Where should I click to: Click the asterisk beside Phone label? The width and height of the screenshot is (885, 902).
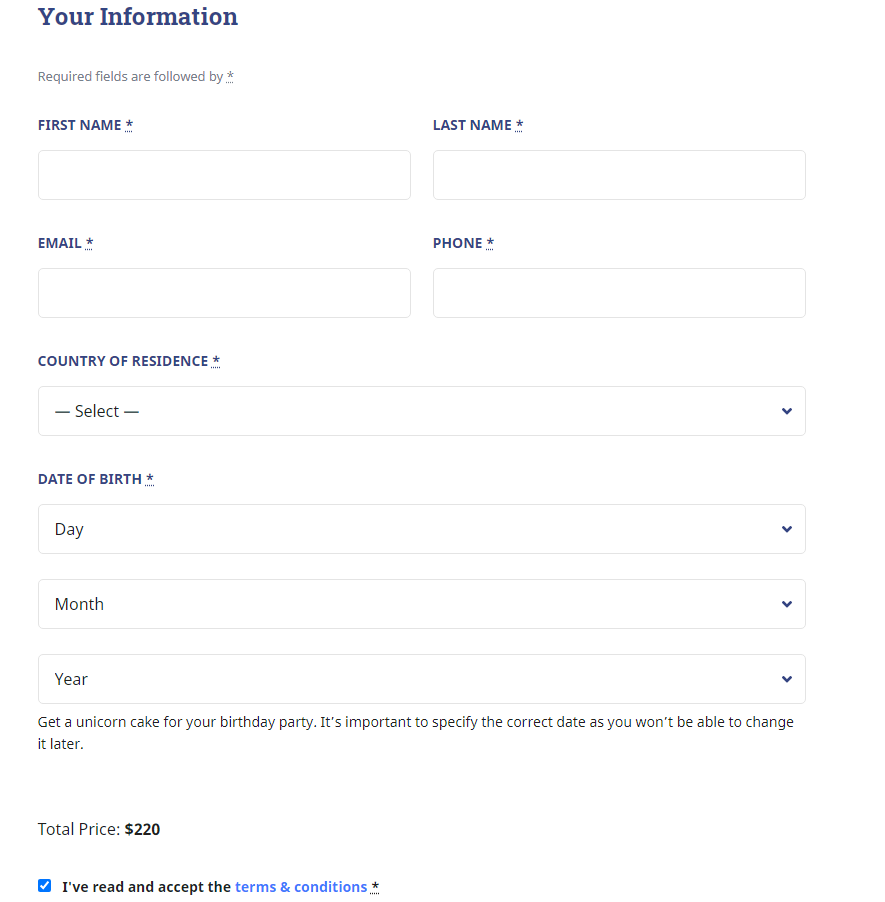(x=490, y=243)
